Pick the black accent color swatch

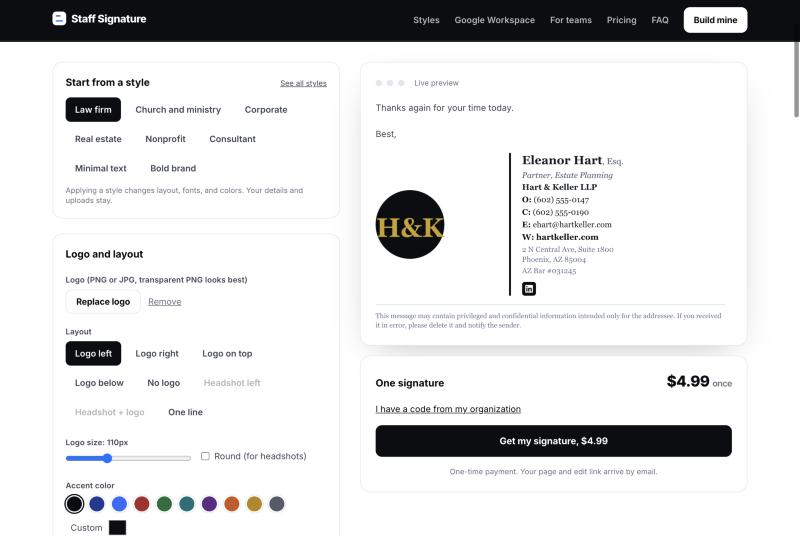tap(74, 504)
